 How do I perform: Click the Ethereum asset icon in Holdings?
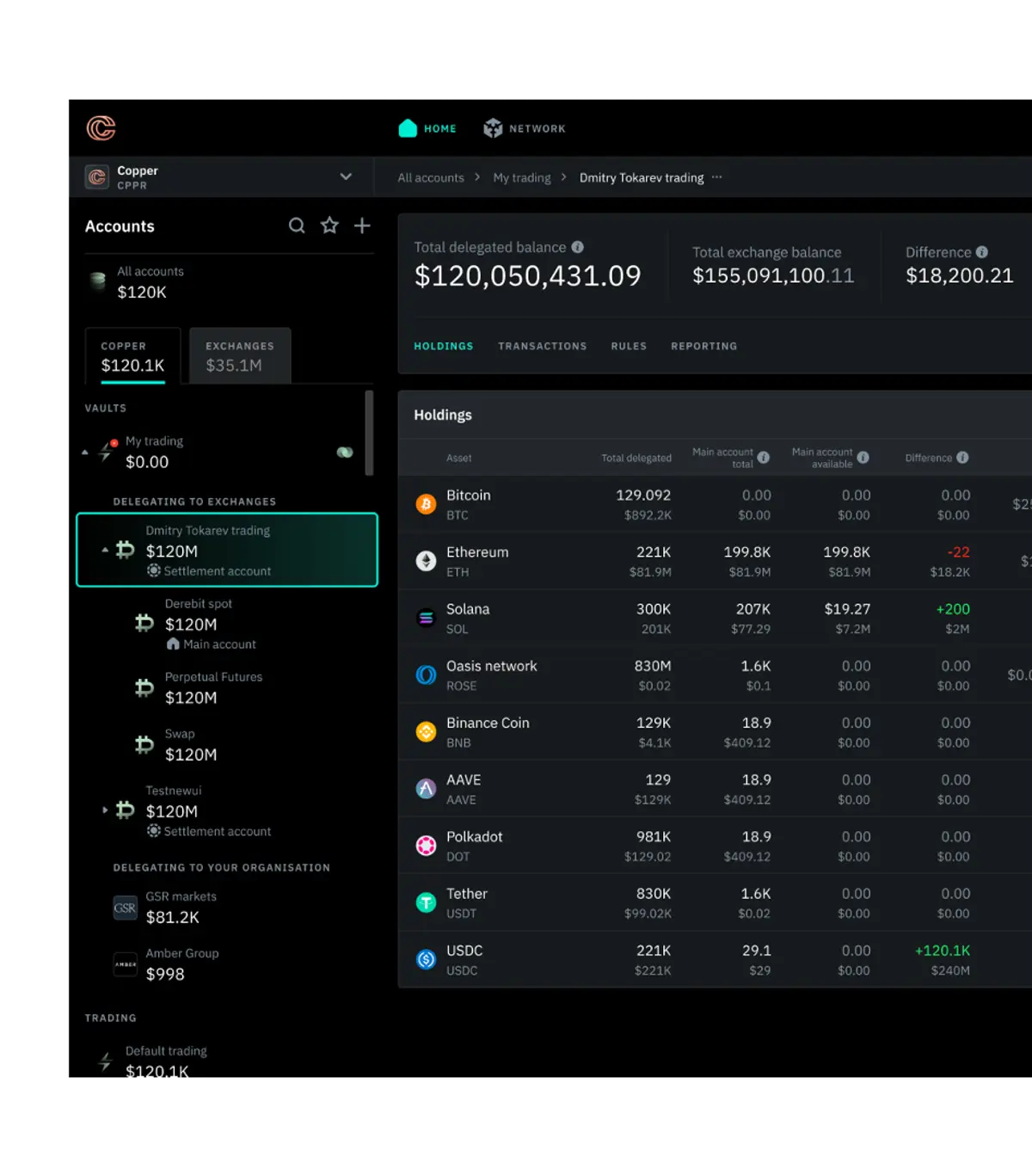click(x=426, y=561)
